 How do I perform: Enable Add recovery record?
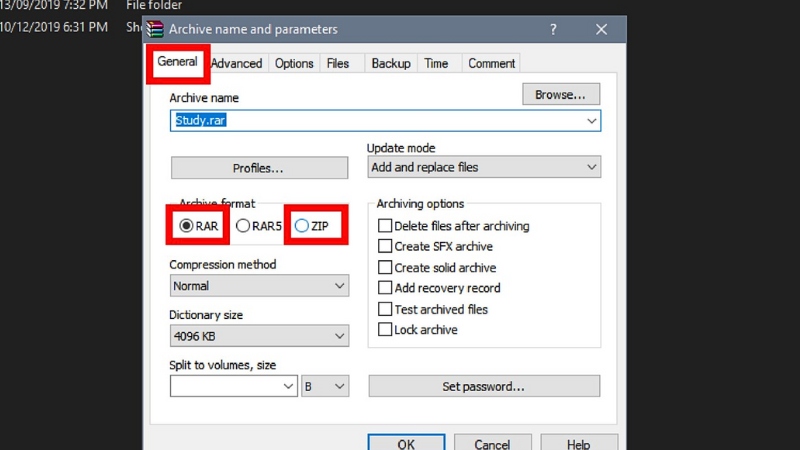pos(439,288)
